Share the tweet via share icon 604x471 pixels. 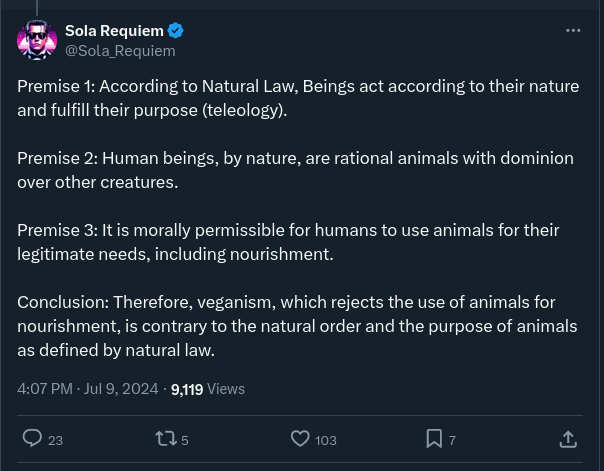tap(568, 439)
